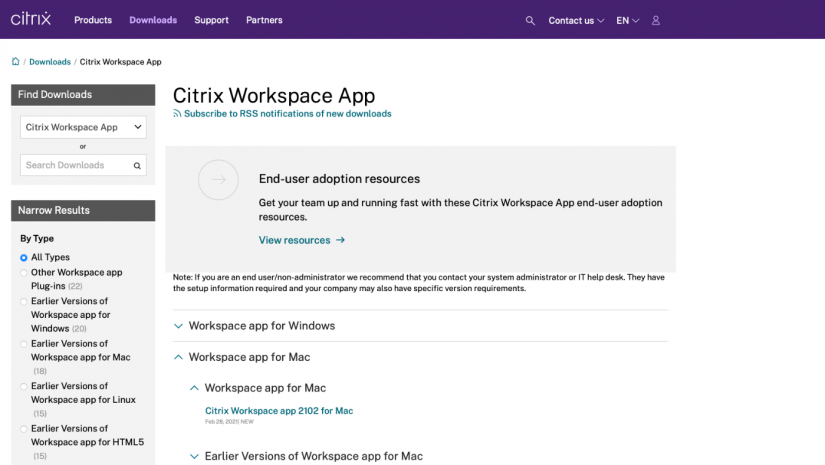This screenshot has height=465, width=825.
Task: Click Downloads breadcrumb link
Action: (x=50, y=62)
